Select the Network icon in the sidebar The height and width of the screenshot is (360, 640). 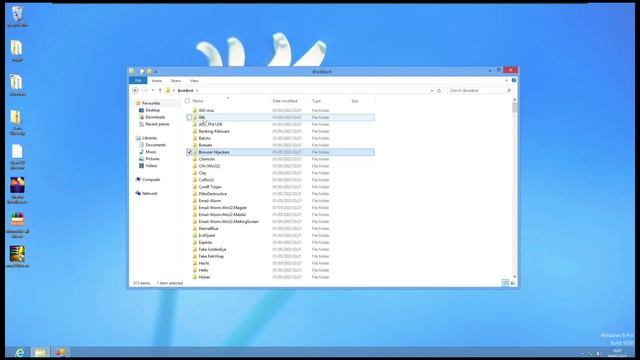tap(138, 193)
